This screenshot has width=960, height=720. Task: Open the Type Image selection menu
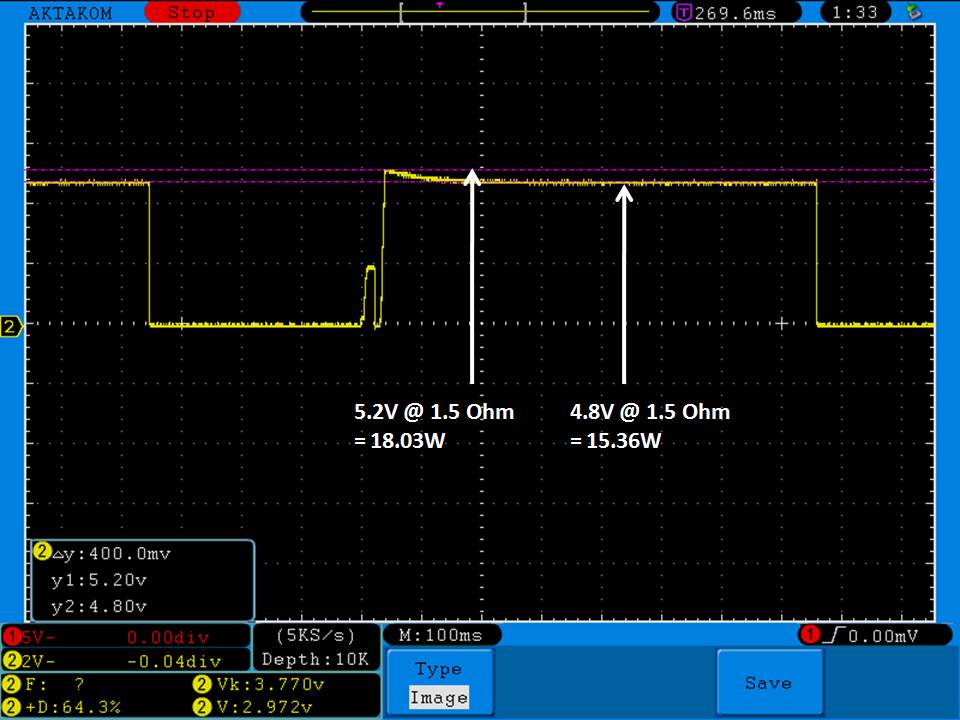point(438,683)
